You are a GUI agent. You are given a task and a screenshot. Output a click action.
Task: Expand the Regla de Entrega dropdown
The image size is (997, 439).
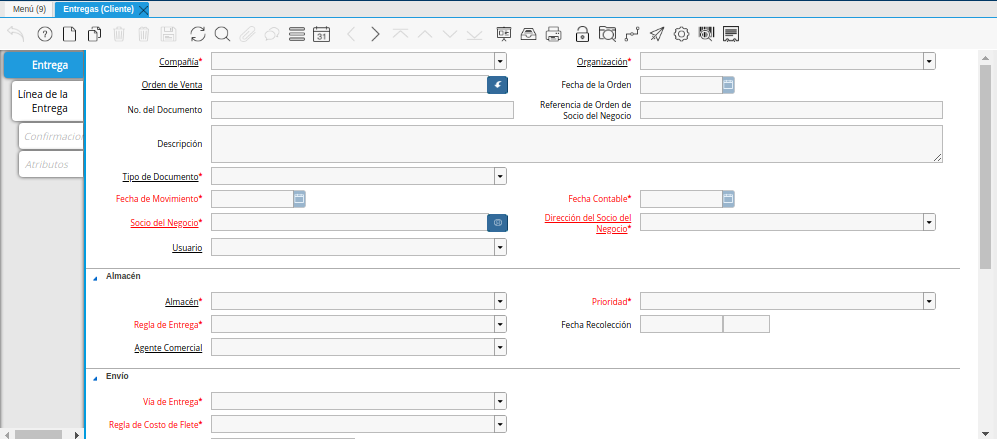(501, 324)
